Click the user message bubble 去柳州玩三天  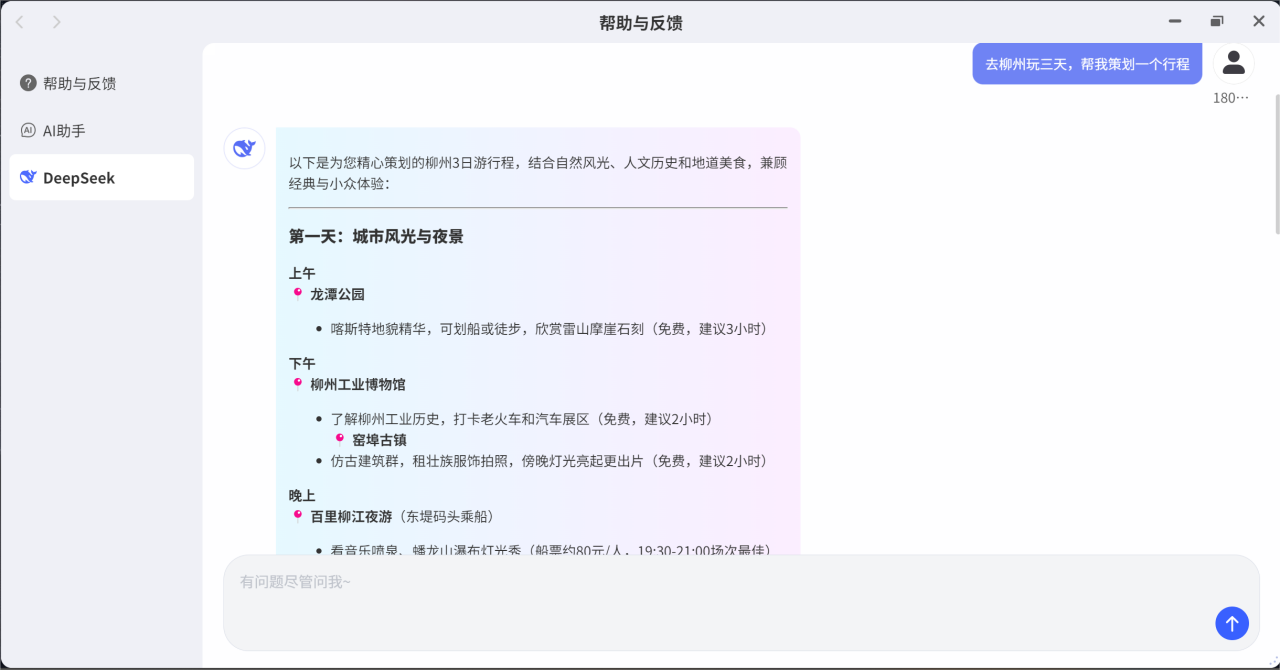pyautogui.click(x=1087, y=64)
